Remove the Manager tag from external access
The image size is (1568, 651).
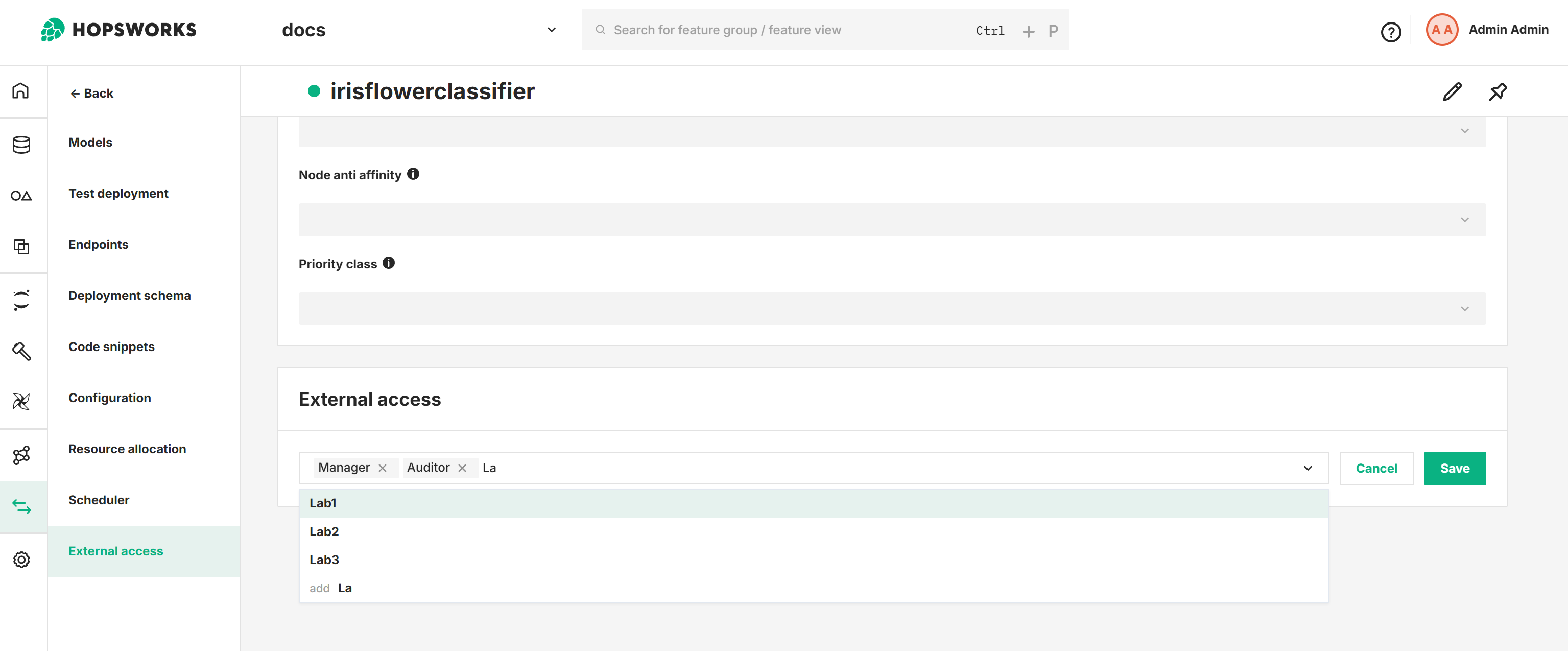pyautogui.click(x=383, y=468)
